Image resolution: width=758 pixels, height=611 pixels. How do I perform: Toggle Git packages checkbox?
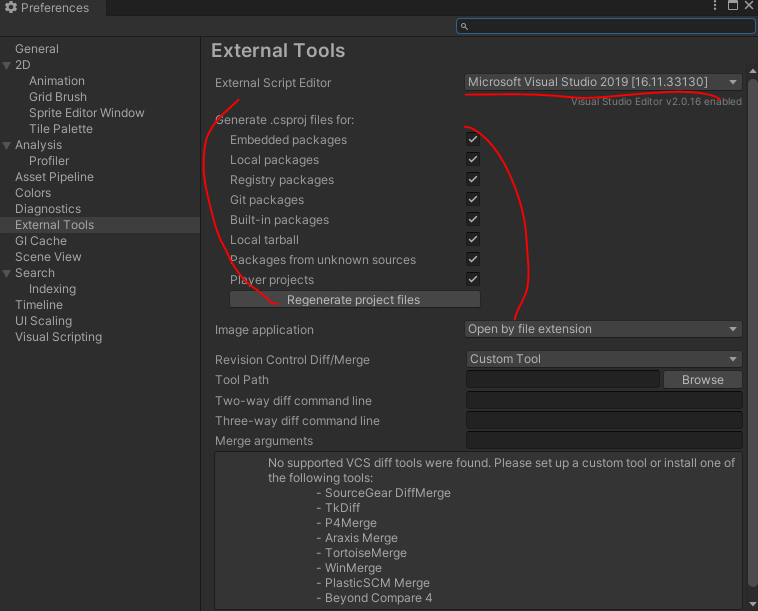point(473,199)
